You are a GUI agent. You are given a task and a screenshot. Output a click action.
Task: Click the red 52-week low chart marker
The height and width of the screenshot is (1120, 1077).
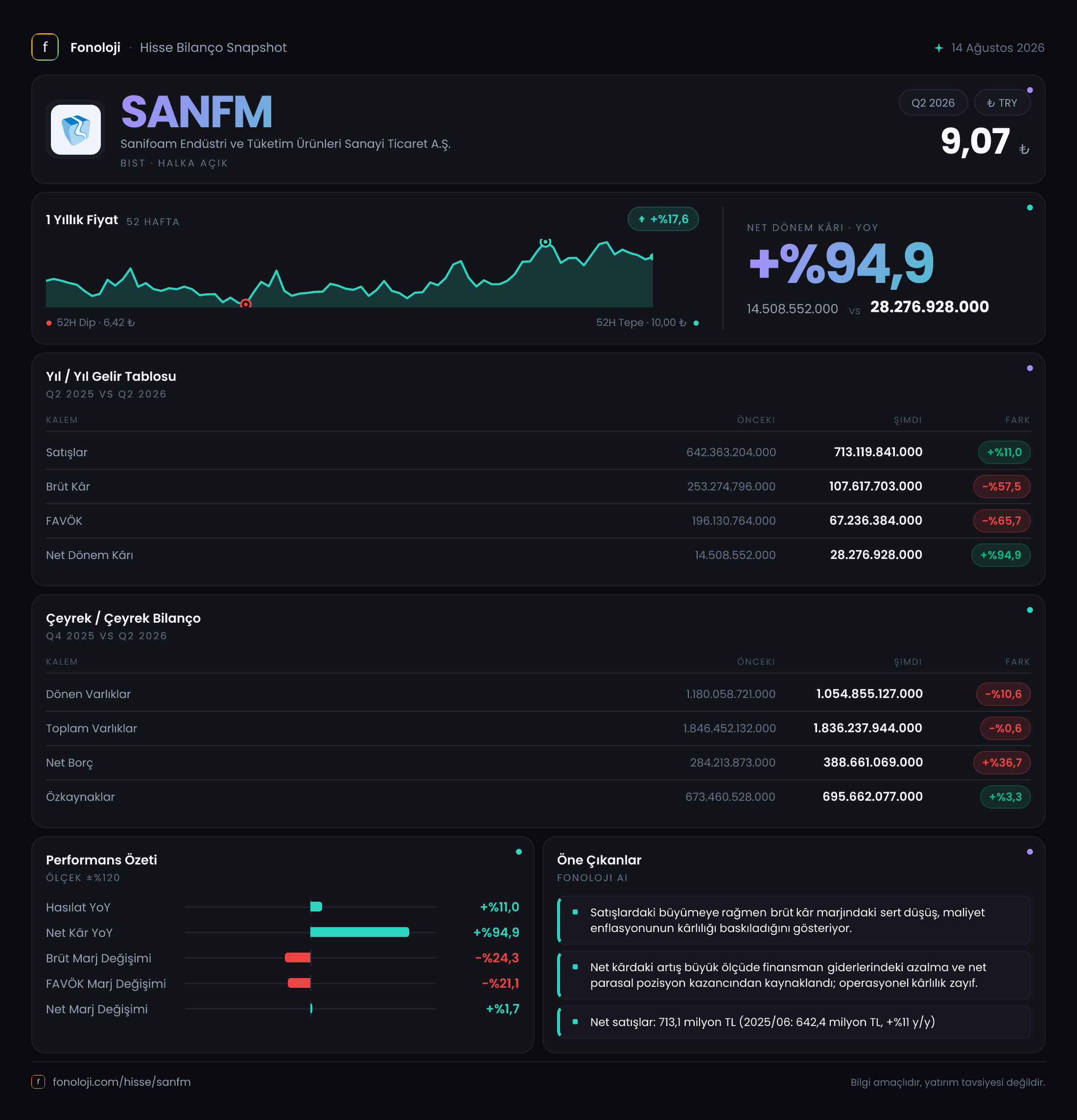[x=246, y=303]
